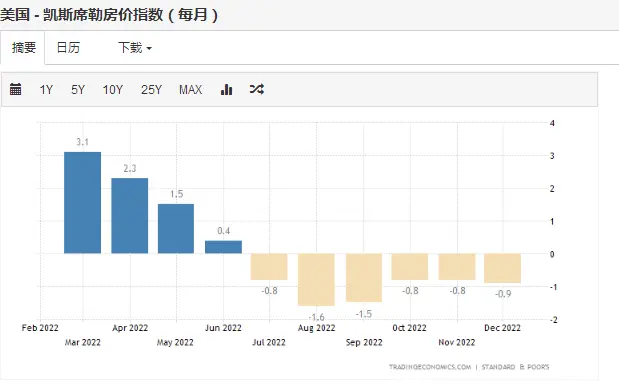Click the May 2022 axis label
Image resolution: width=619 pixels, height=385 pixels.
click(x=175, y=342)
